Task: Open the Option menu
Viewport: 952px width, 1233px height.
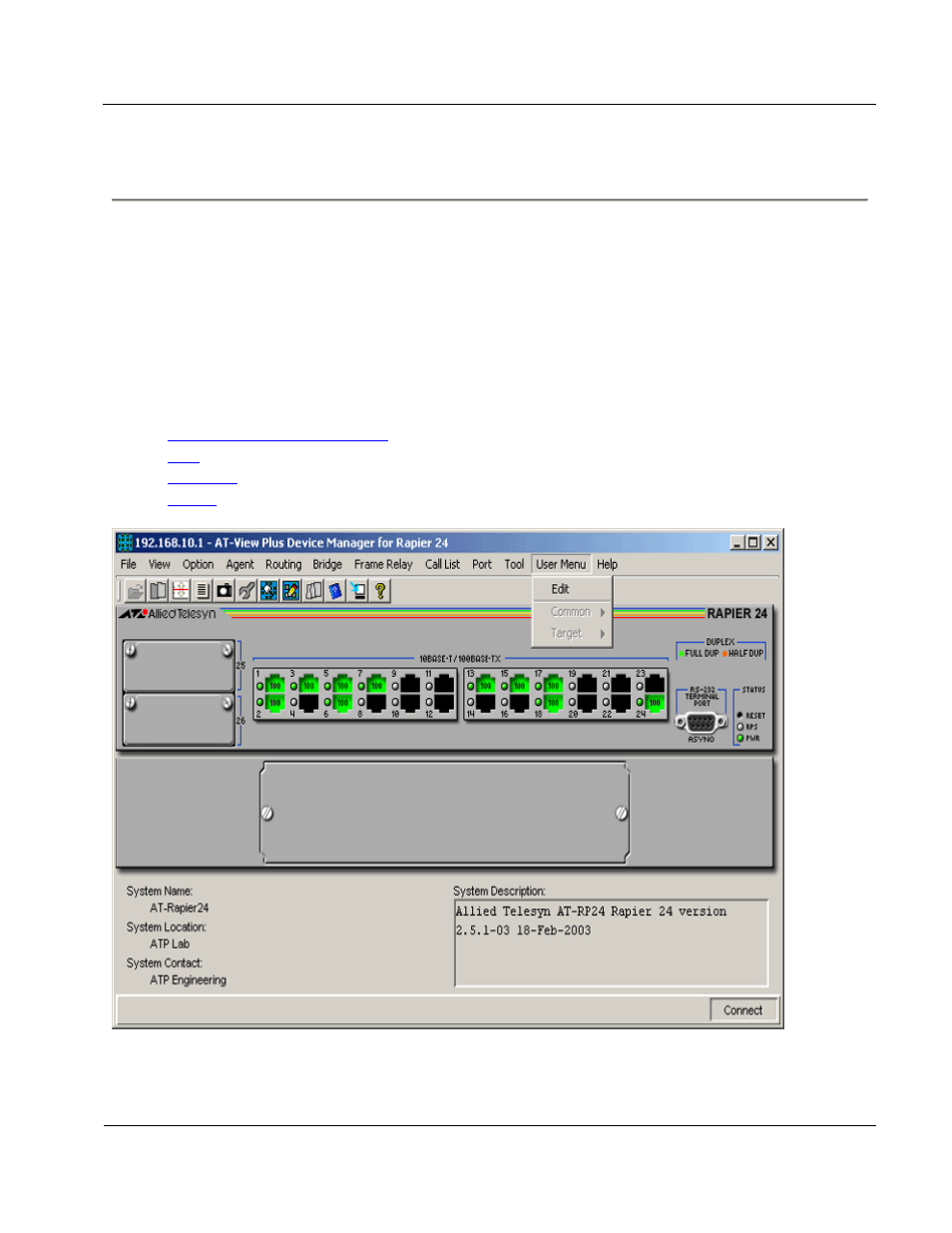Action: click(x=198, y=564)
